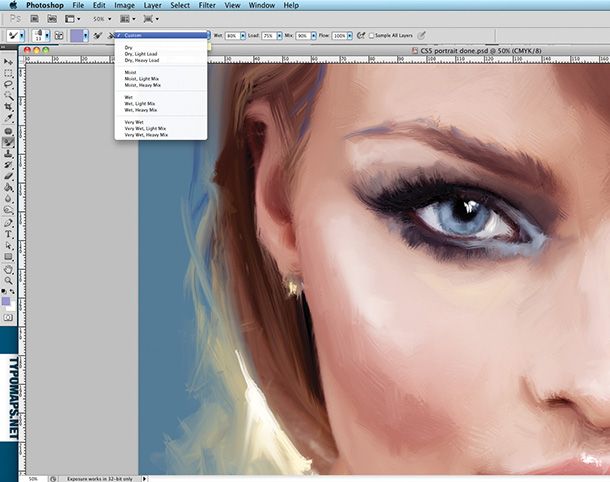The height and width of the screenshot is (482, 610).
Task: Select the Type tool
Action: (8, 234)
